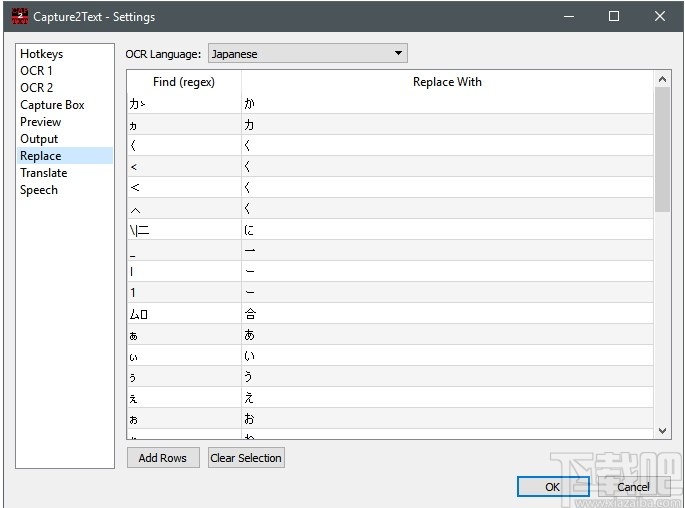Screen dimensions: 685x508
Task: Switch to OCR 2 settings page
Action: [37, 88]
